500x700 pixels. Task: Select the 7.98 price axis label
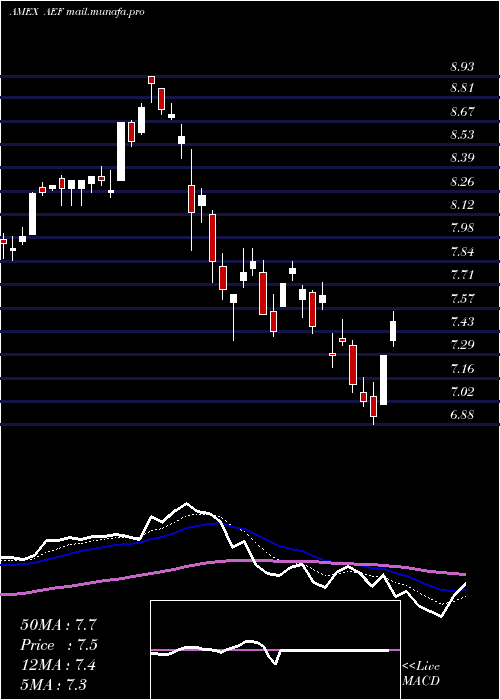pyautogui.click(x=462, y=228)
